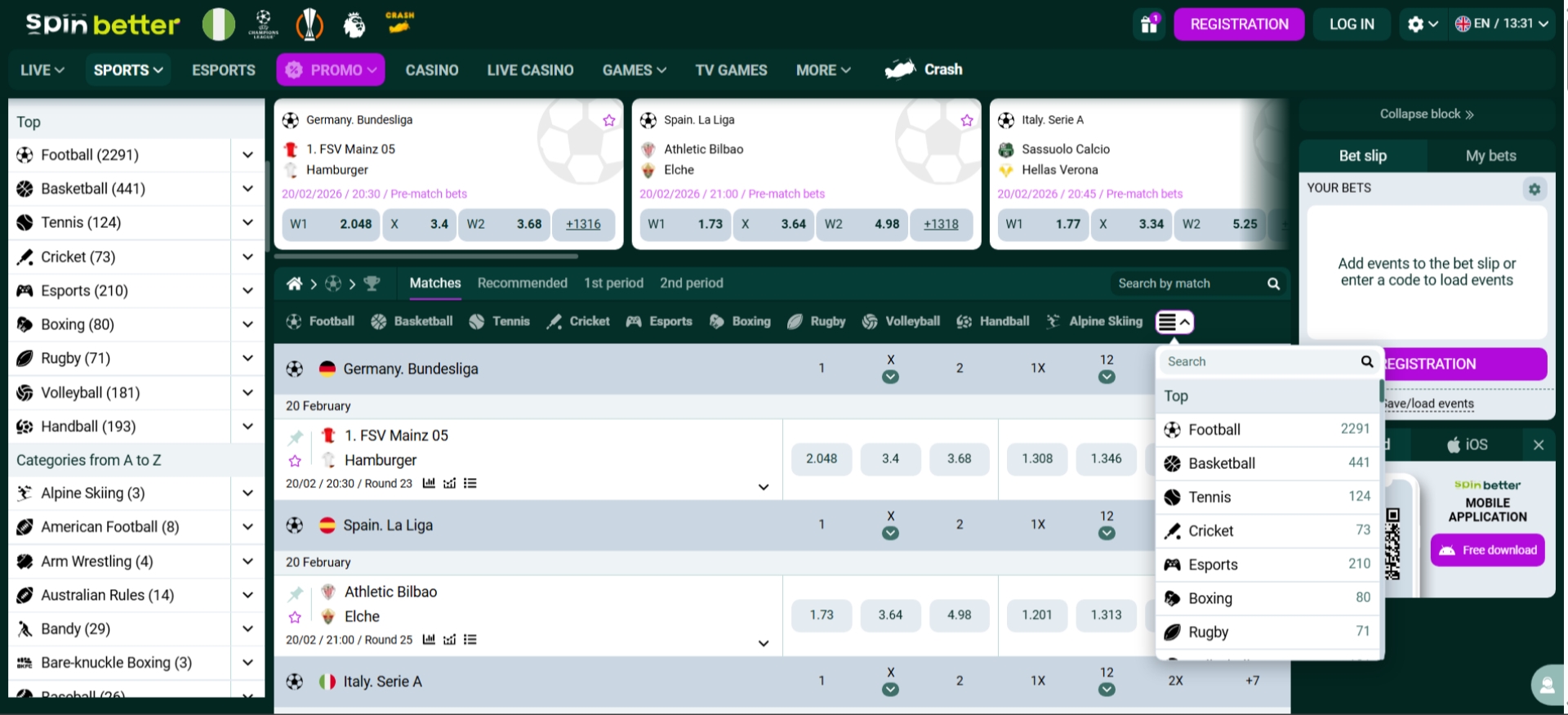Toggle the X market dropdown in Serie A header
Screen dimensions: 1568x715
890,689
